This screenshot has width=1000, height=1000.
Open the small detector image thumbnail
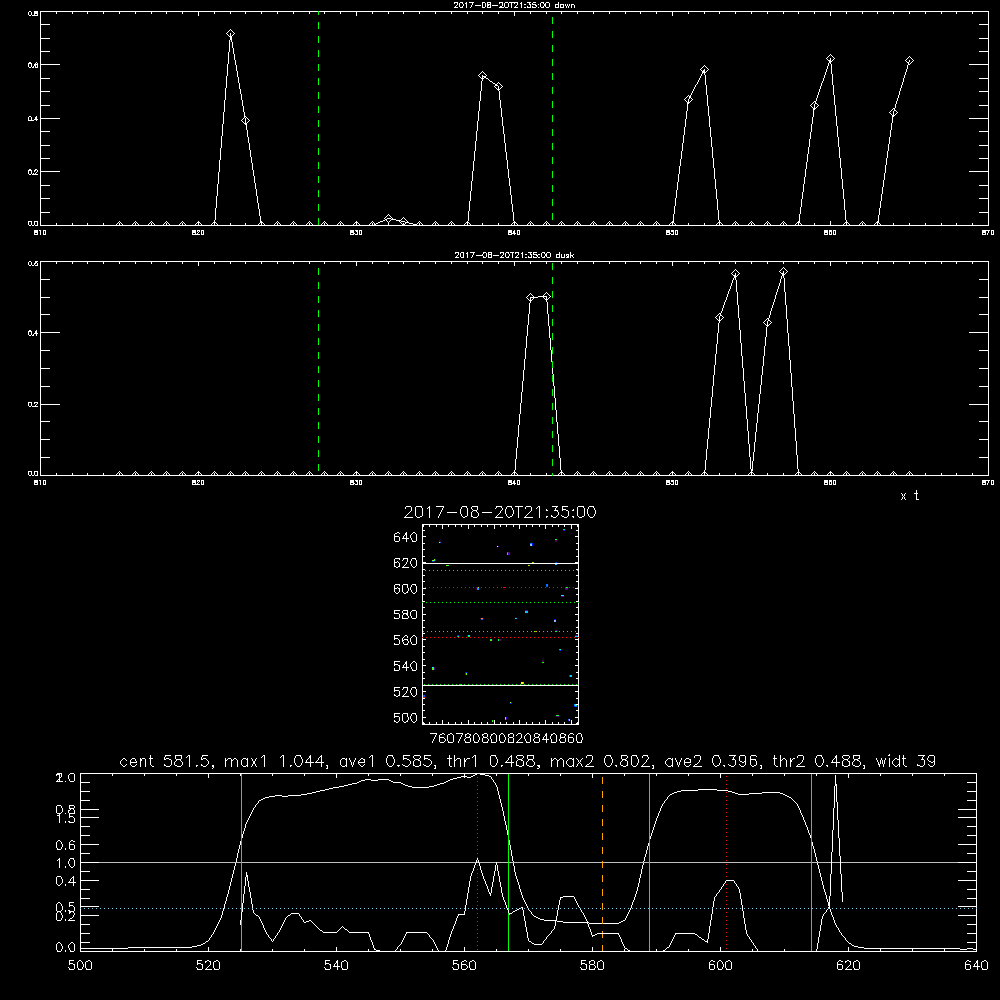pyautogui.click(x=500, y=624)
